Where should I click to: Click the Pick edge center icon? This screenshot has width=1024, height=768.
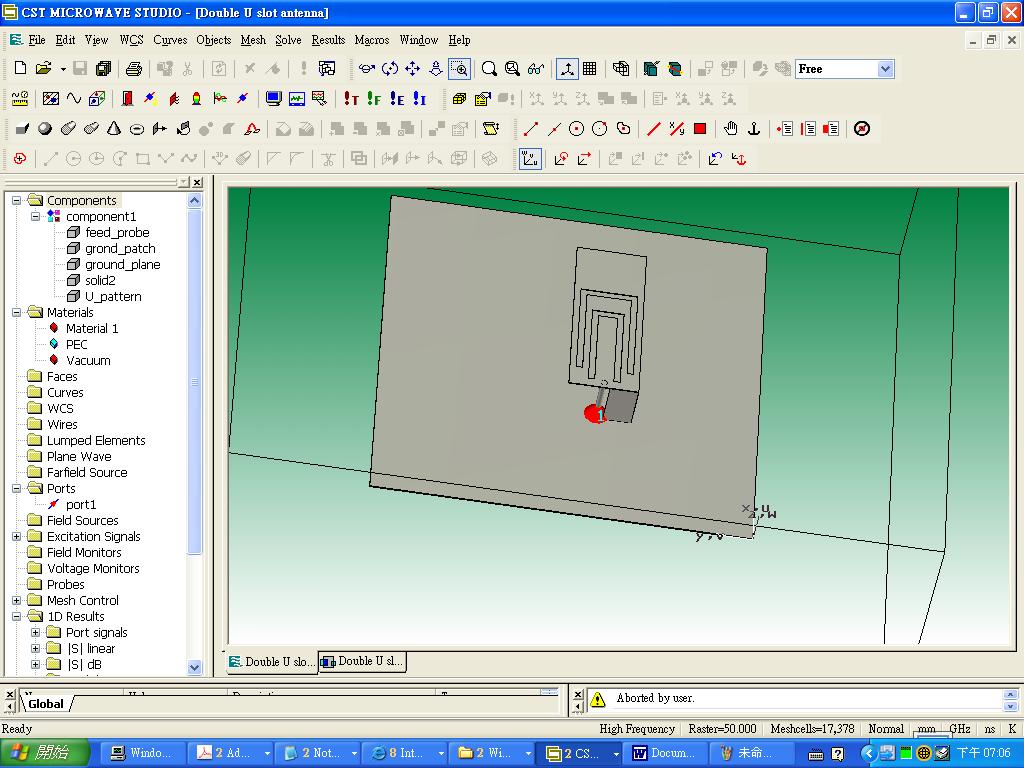554,129
